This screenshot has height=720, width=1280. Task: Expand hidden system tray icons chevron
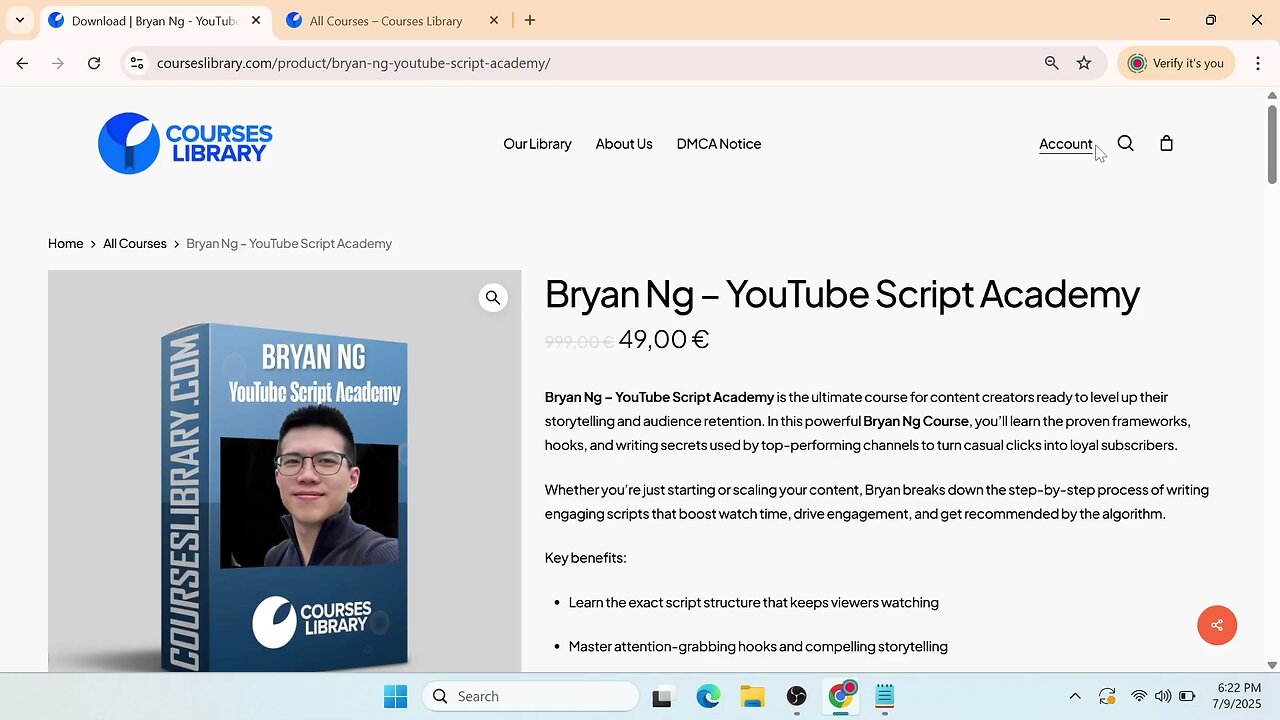pyautogui.click(x=1075, y=697)
